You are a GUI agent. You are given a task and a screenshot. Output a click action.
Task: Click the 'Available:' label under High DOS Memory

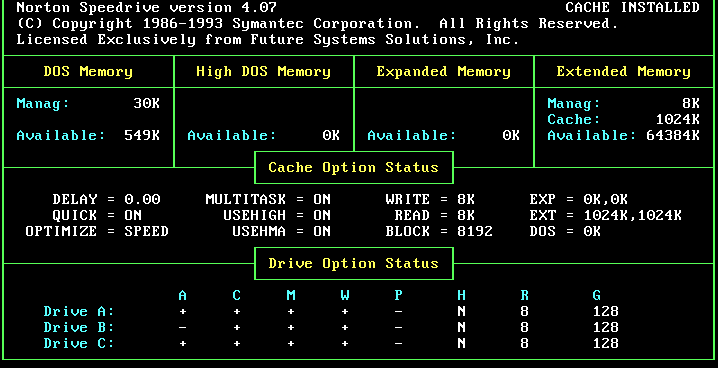tap(232, 135)
